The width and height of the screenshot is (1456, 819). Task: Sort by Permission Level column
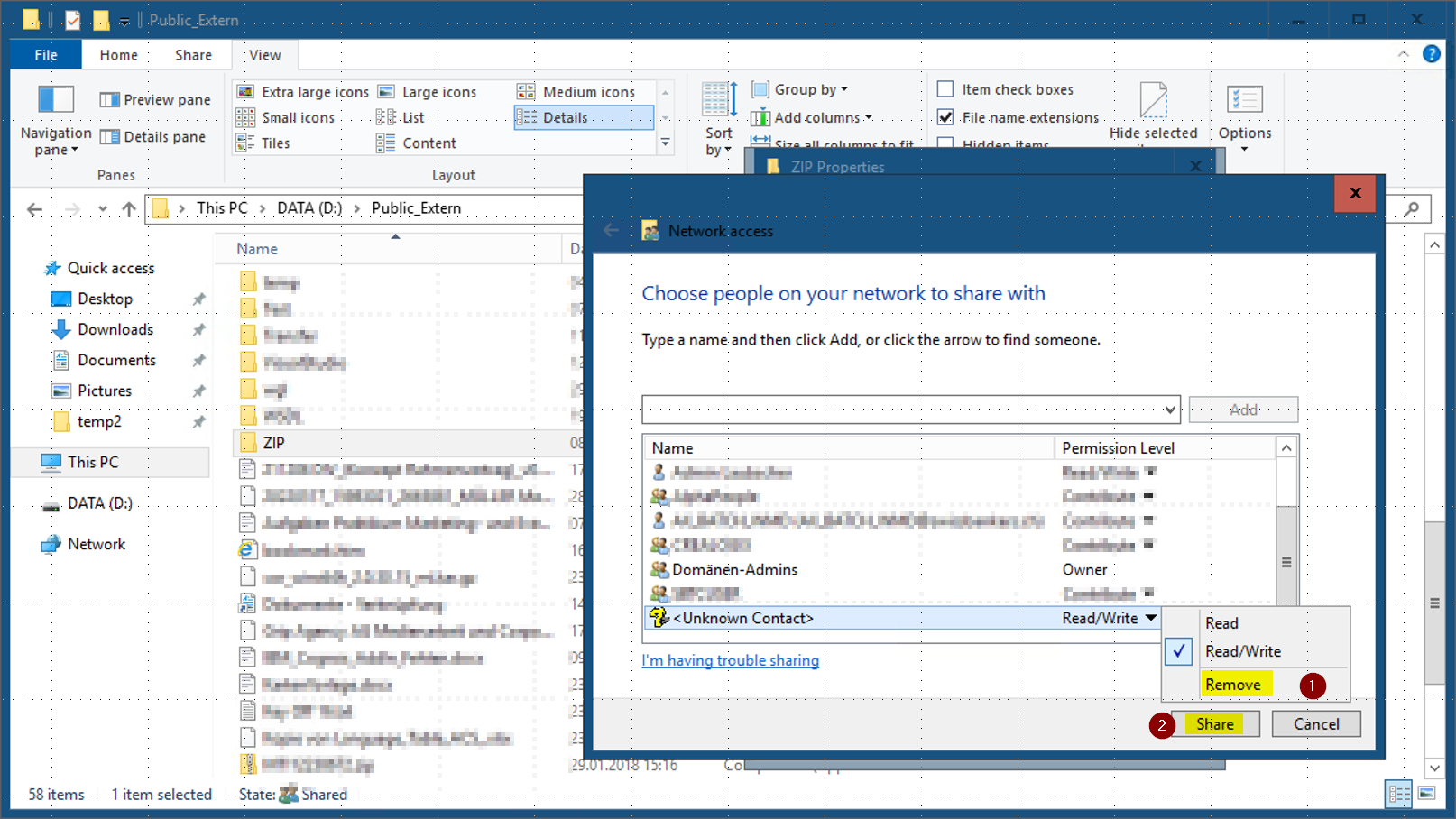pyautogui.click(x=1164, y=448)
